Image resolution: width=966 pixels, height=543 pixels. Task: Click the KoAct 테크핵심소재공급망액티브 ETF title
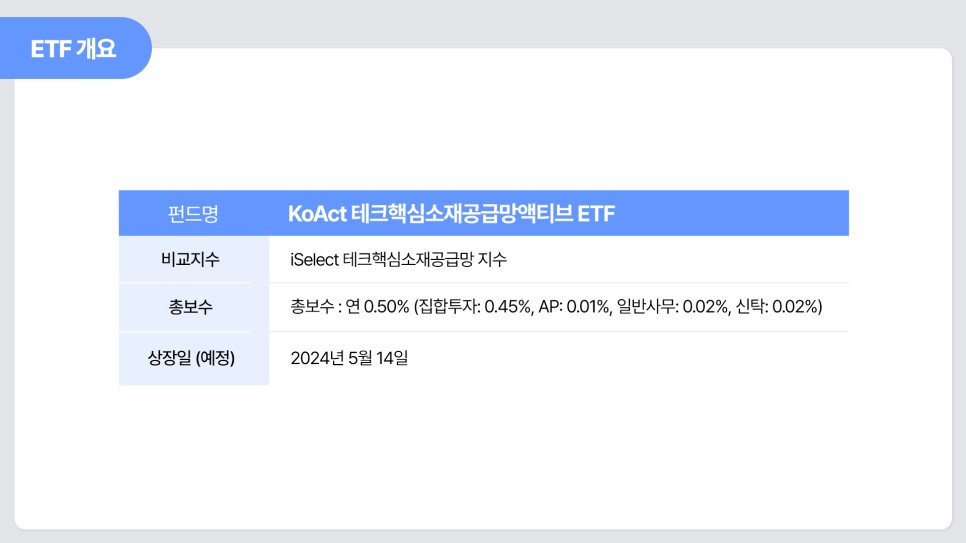click(452, 214)
